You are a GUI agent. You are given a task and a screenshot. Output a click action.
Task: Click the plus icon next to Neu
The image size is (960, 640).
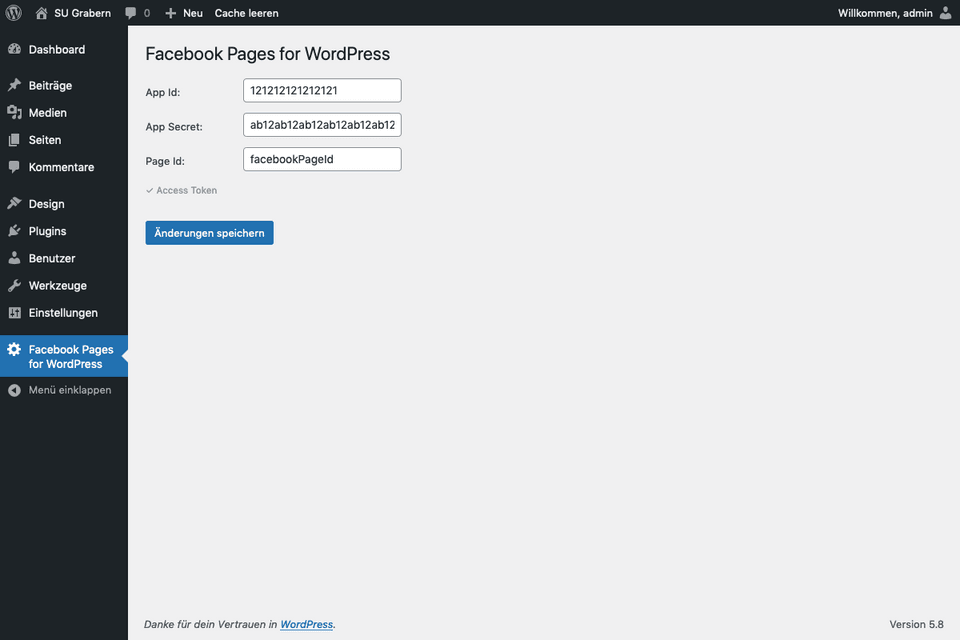(x=171, y=13)
